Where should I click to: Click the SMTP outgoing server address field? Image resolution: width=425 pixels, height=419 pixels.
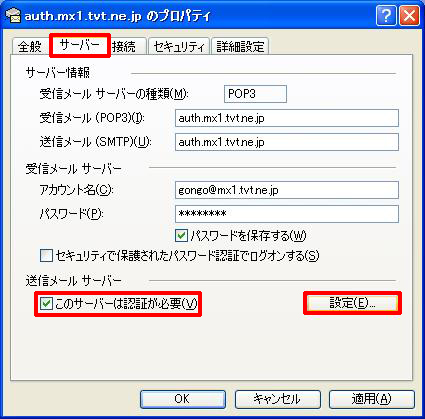[x=287, y=142]
